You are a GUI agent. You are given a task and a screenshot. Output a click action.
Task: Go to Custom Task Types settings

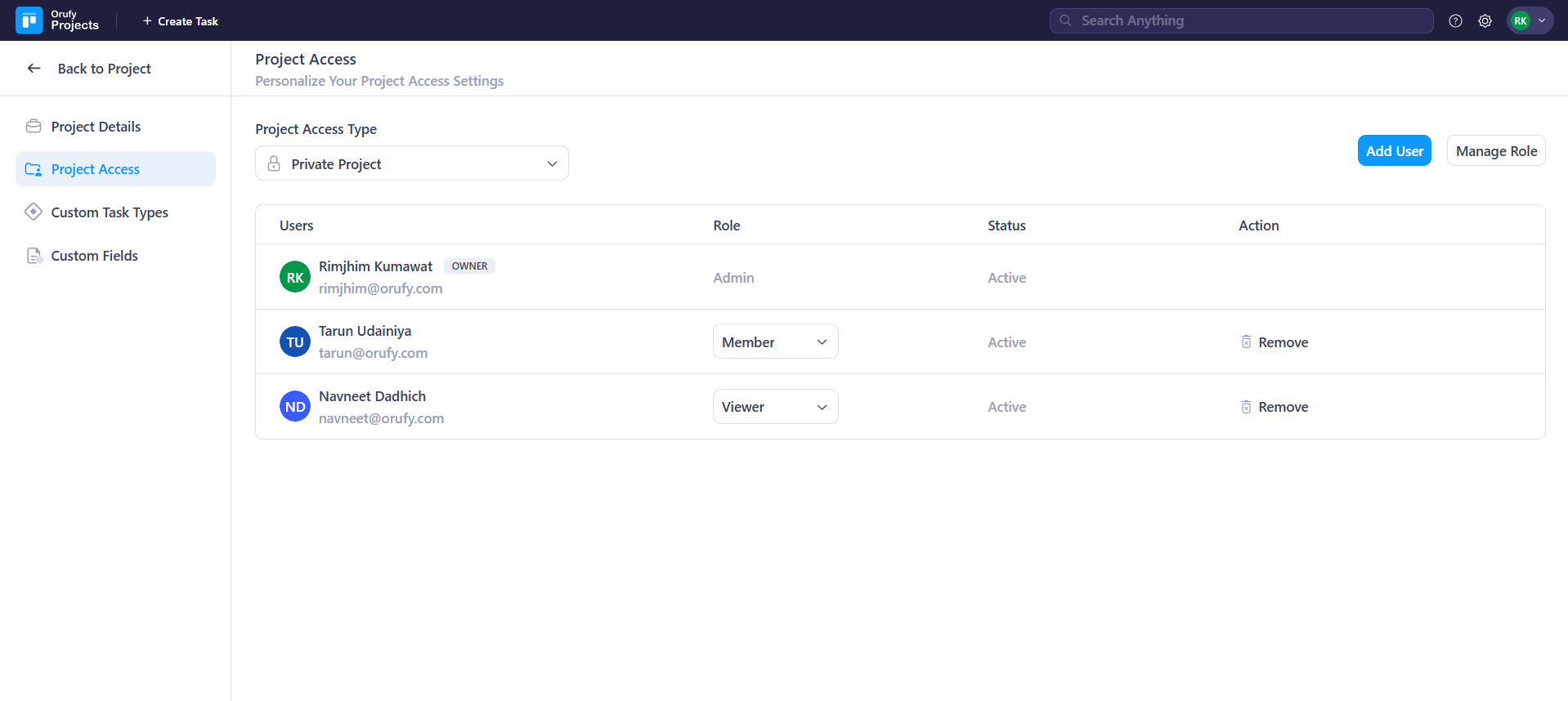(x=110, y=212)
